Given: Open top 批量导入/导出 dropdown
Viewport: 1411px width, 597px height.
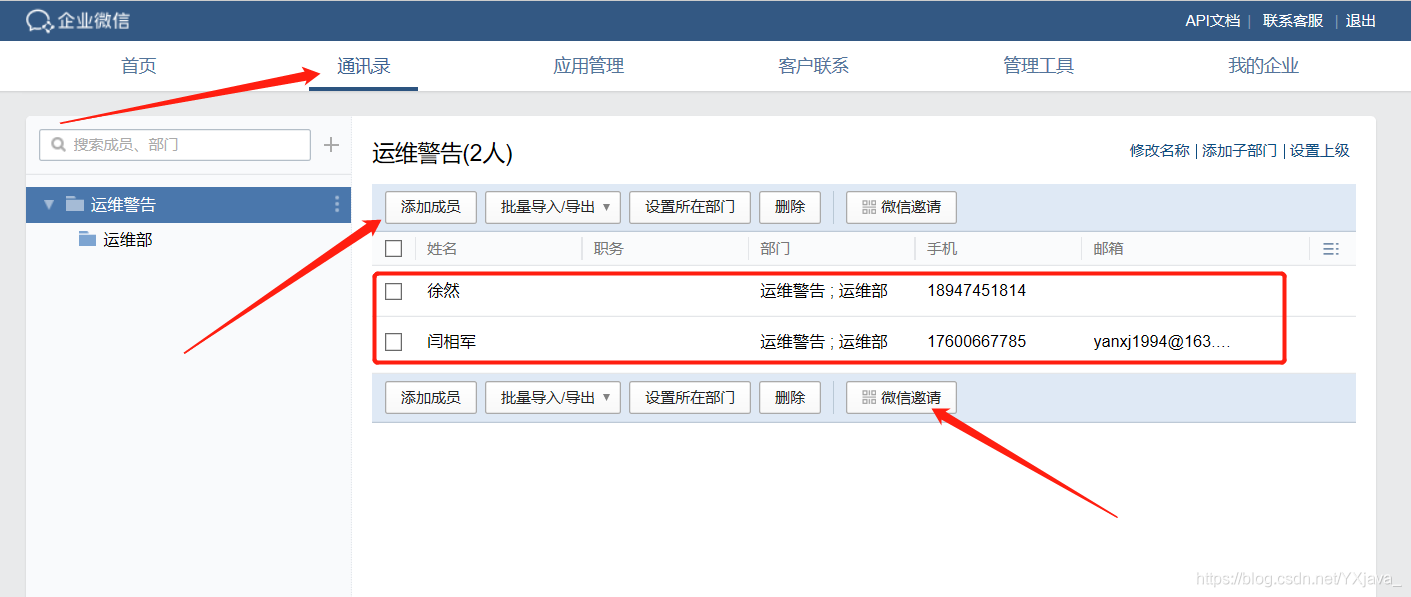Looking at the screenshot, I should (553, 207).
